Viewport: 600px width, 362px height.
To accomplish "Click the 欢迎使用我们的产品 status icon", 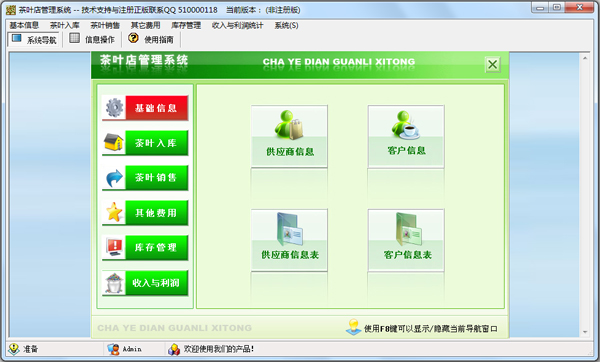I will tap(174, 349).
